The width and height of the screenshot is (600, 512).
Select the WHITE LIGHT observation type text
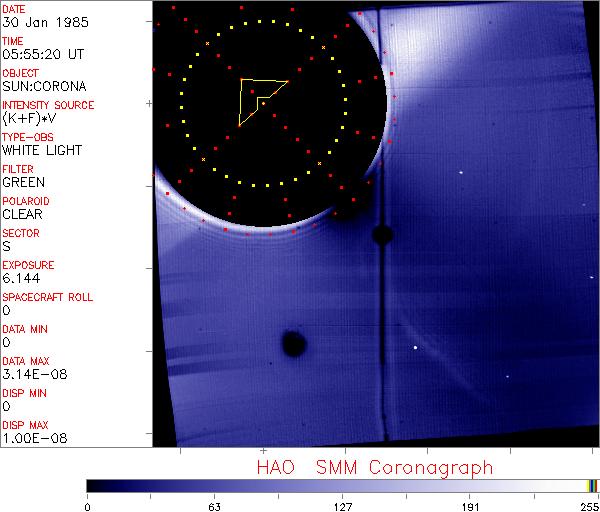click(42, 150)
